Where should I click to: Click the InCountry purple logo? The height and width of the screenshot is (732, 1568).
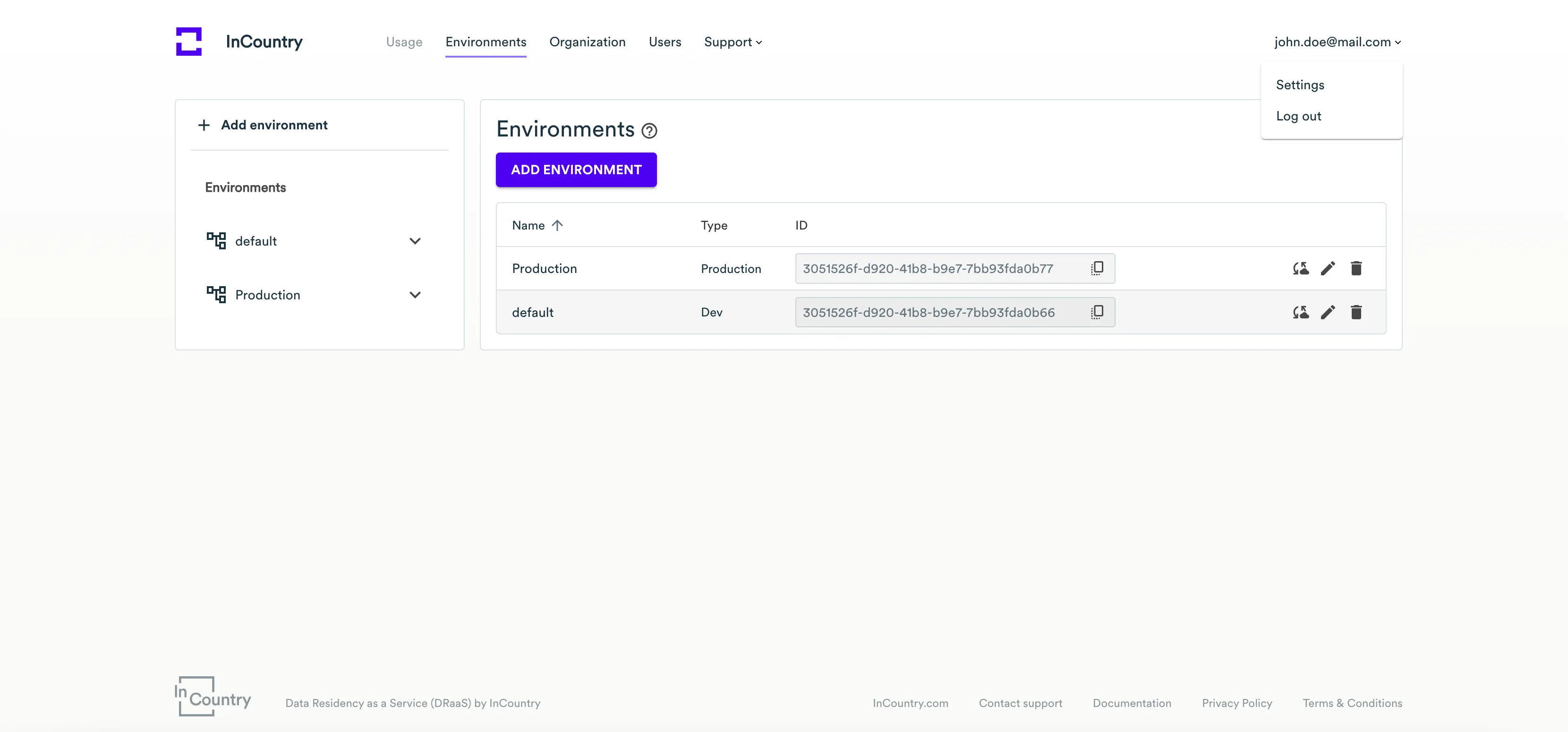pos(189,42)
